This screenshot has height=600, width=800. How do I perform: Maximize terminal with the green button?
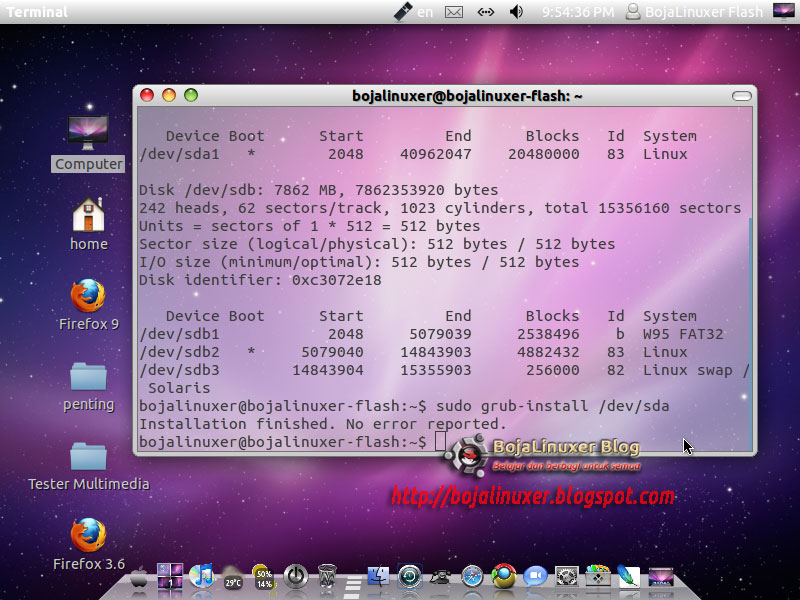(191, 95)
